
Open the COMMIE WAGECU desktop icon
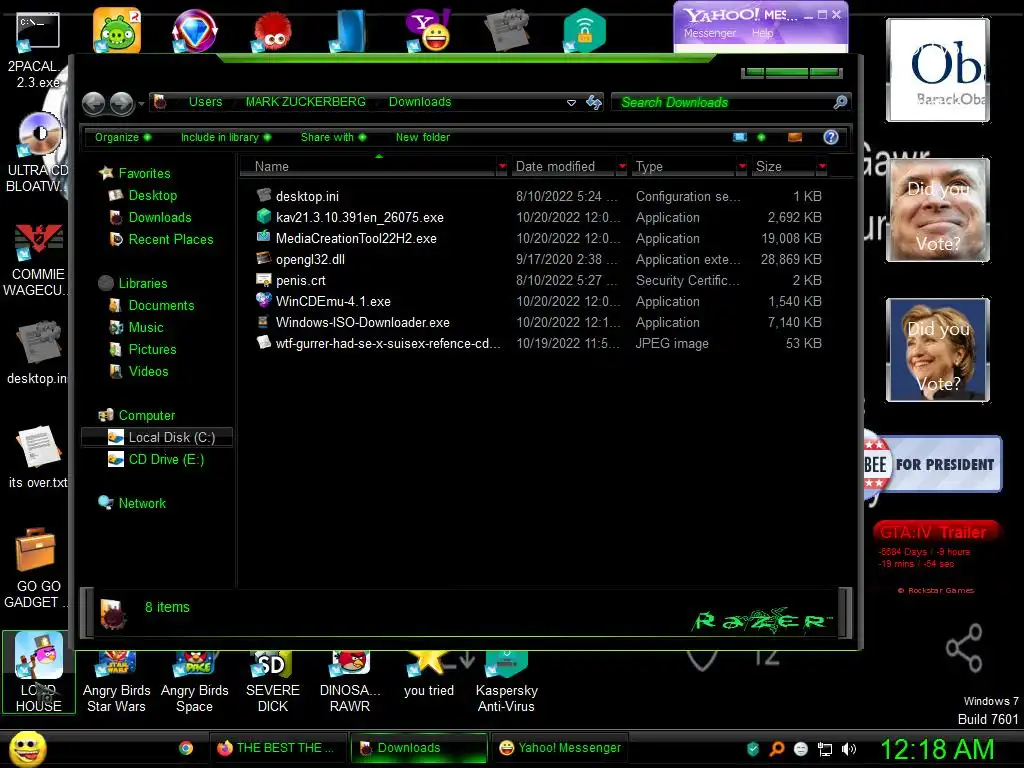click(38, 259)
